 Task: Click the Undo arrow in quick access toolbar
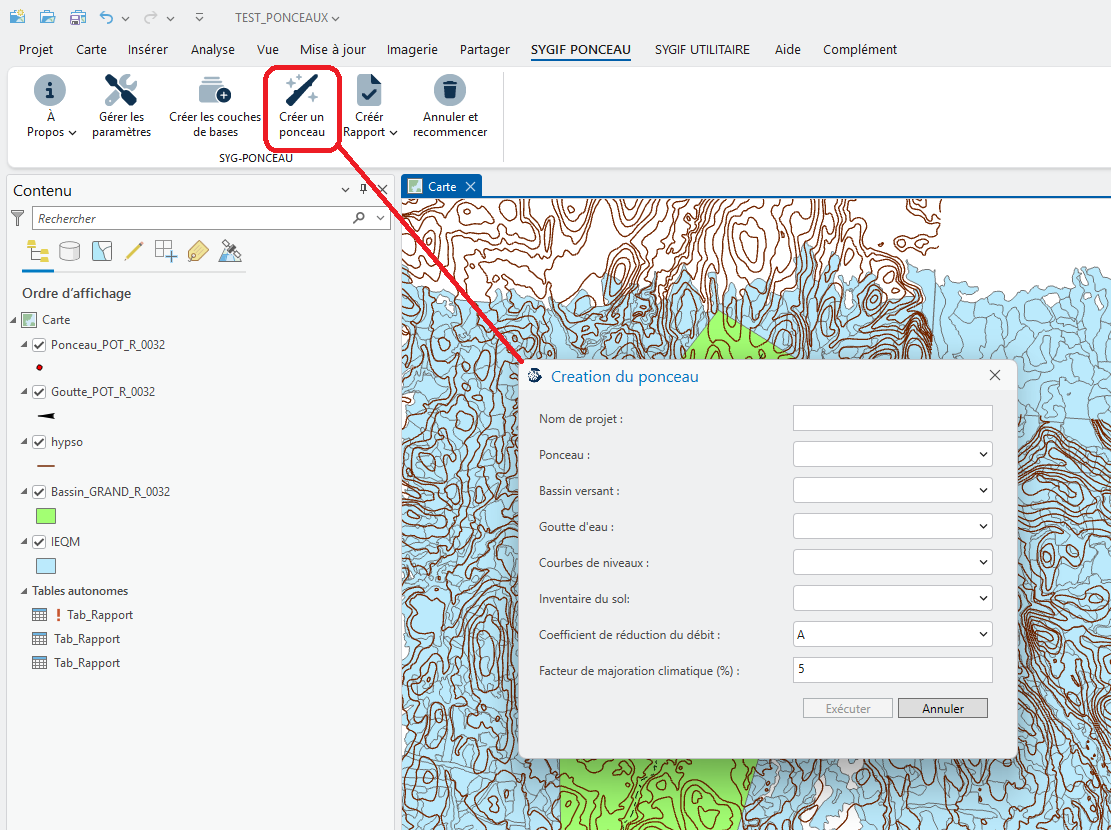[106, 18]
